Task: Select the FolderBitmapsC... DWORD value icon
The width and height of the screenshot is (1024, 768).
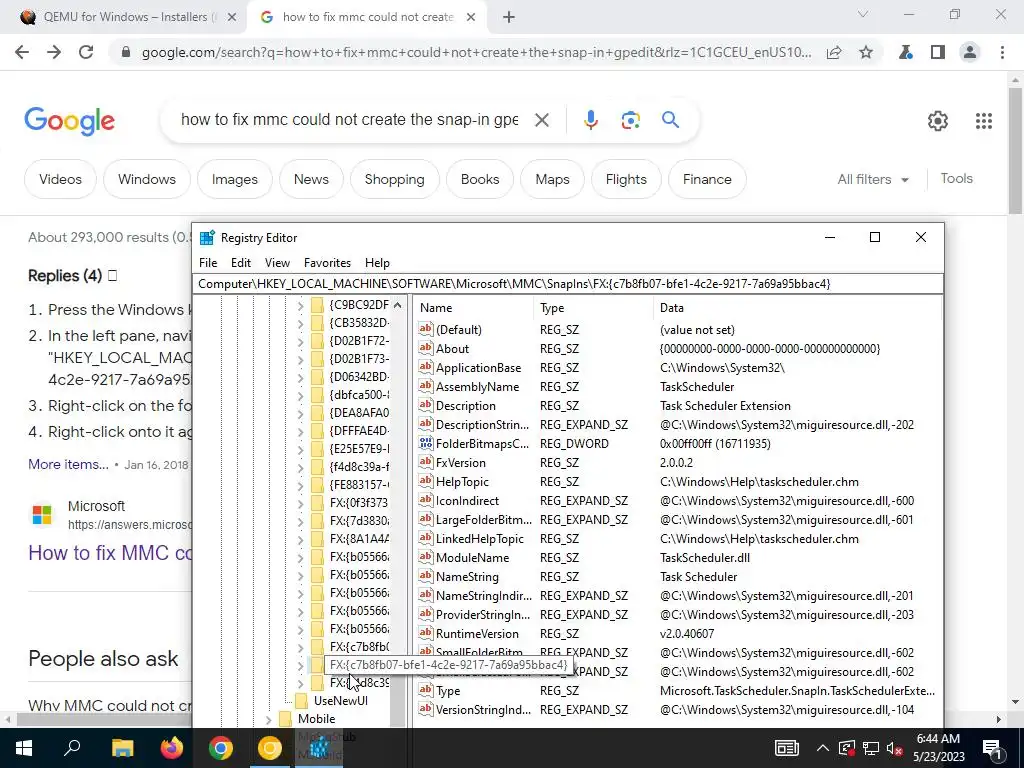Action: [x=426, y=443]
